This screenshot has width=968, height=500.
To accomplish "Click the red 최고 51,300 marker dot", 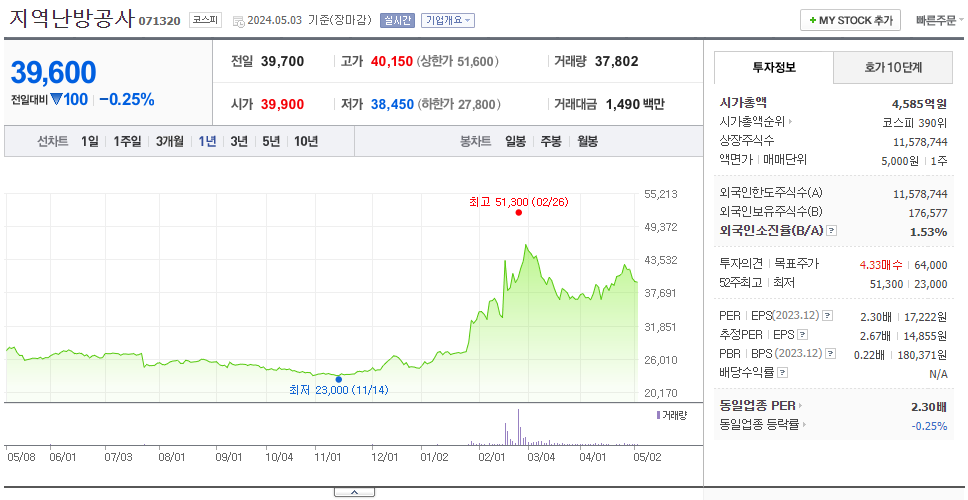I will click(519, 212).
